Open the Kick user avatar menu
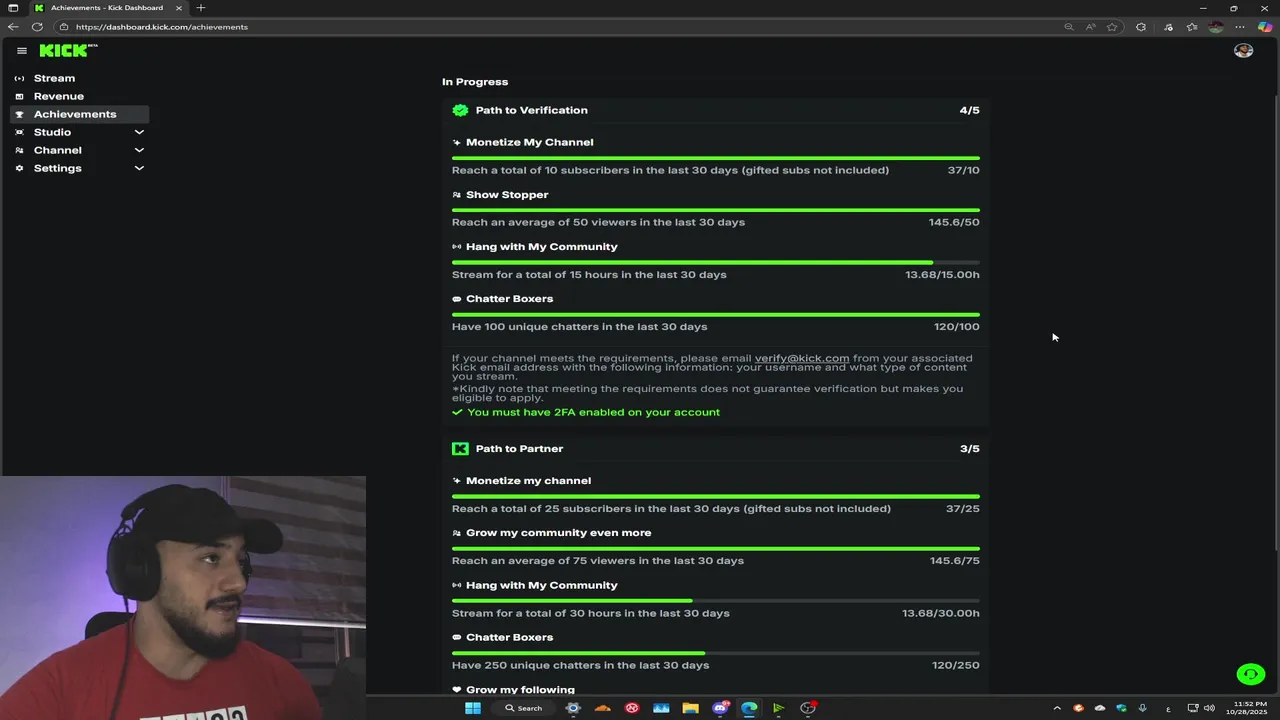Screen dimensions: 1280x720 [1243, 50]
